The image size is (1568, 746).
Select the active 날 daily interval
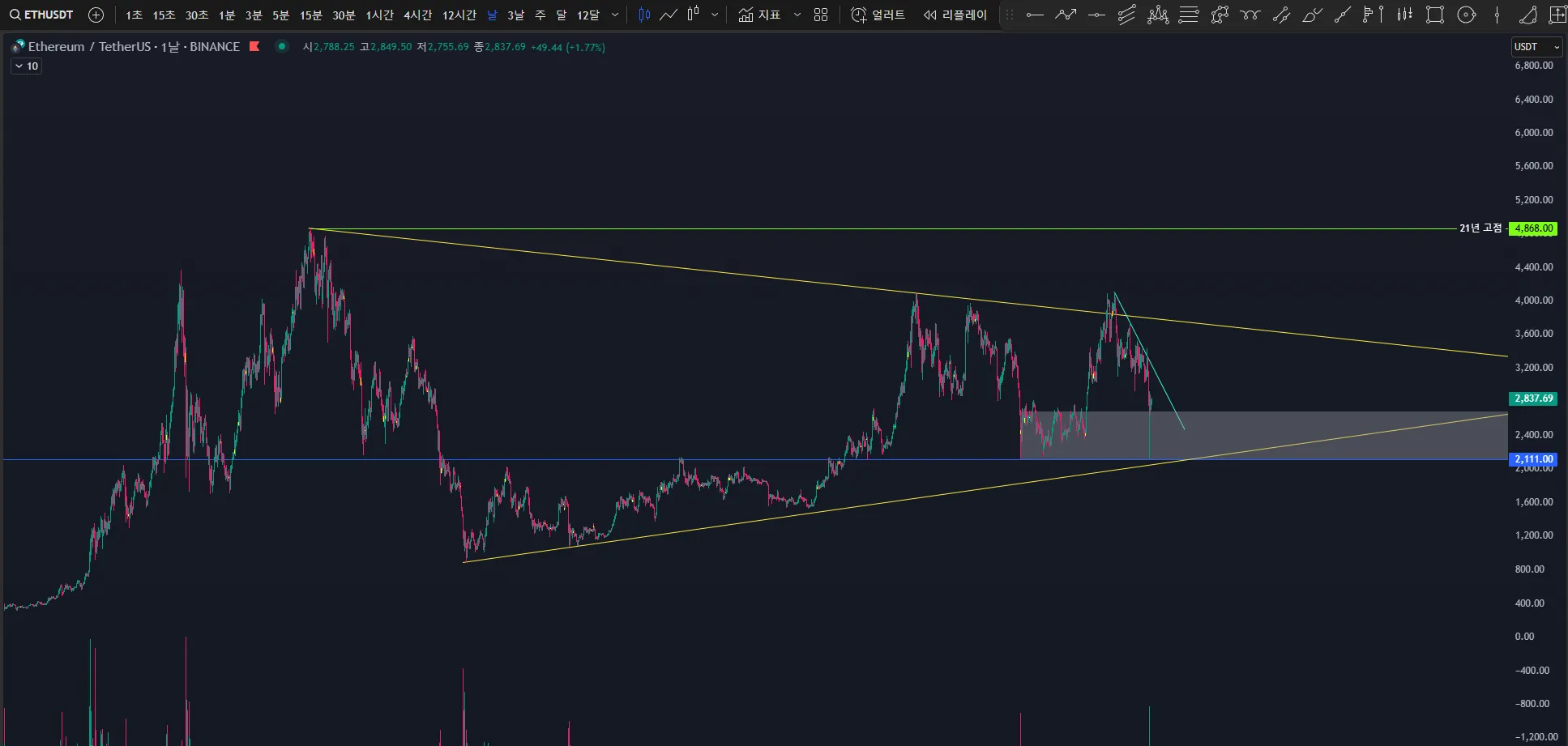click(x=492, y=15)
